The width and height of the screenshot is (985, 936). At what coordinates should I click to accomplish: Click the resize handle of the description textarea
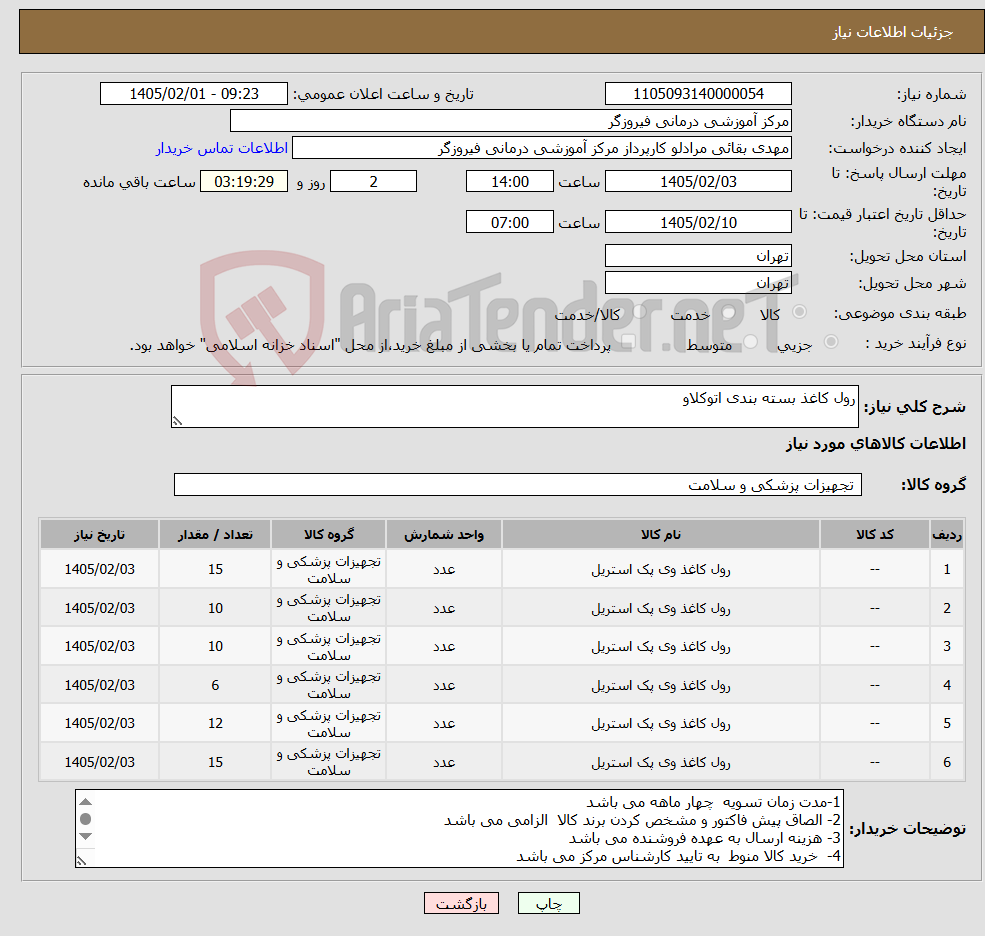click(x=177, y=422)
